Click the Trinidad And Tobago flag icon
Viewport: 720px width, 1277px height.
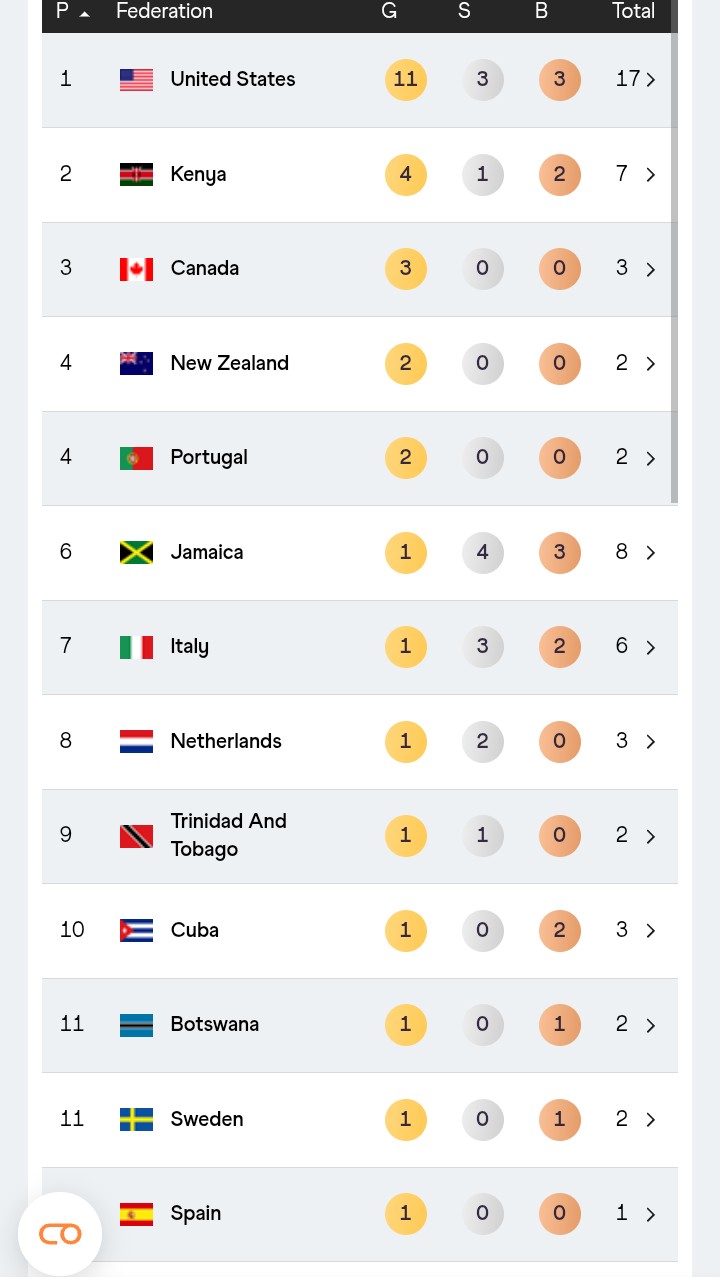[x=136, y=836]
